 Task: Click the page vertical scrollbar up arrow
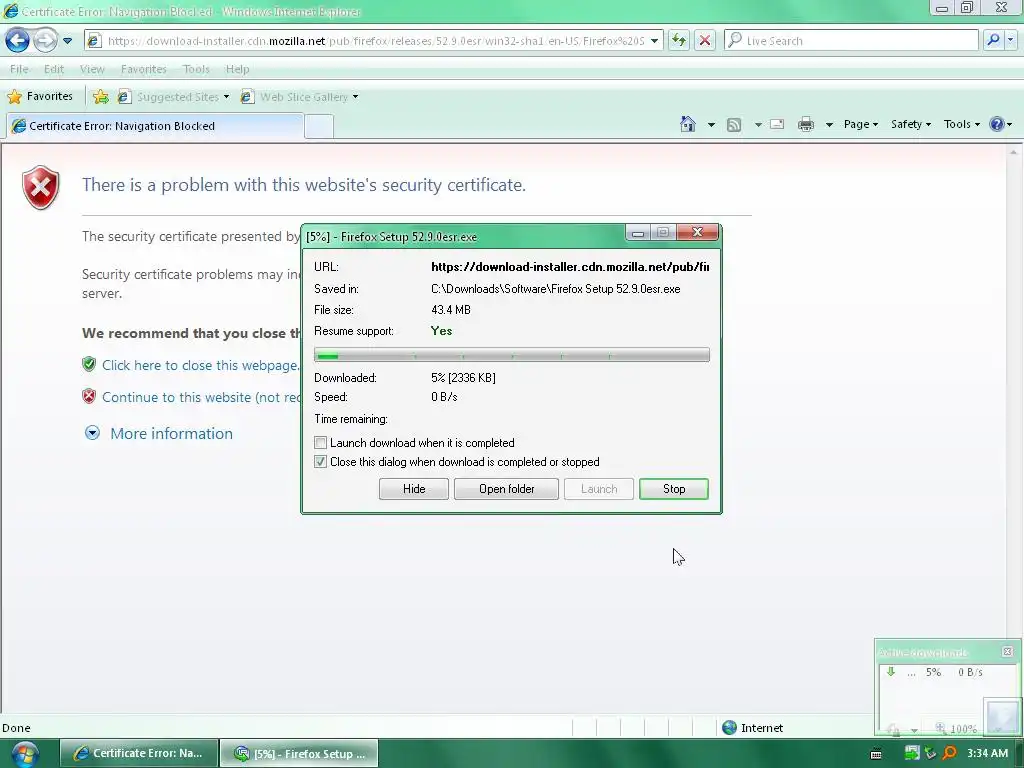(1014, 152)
